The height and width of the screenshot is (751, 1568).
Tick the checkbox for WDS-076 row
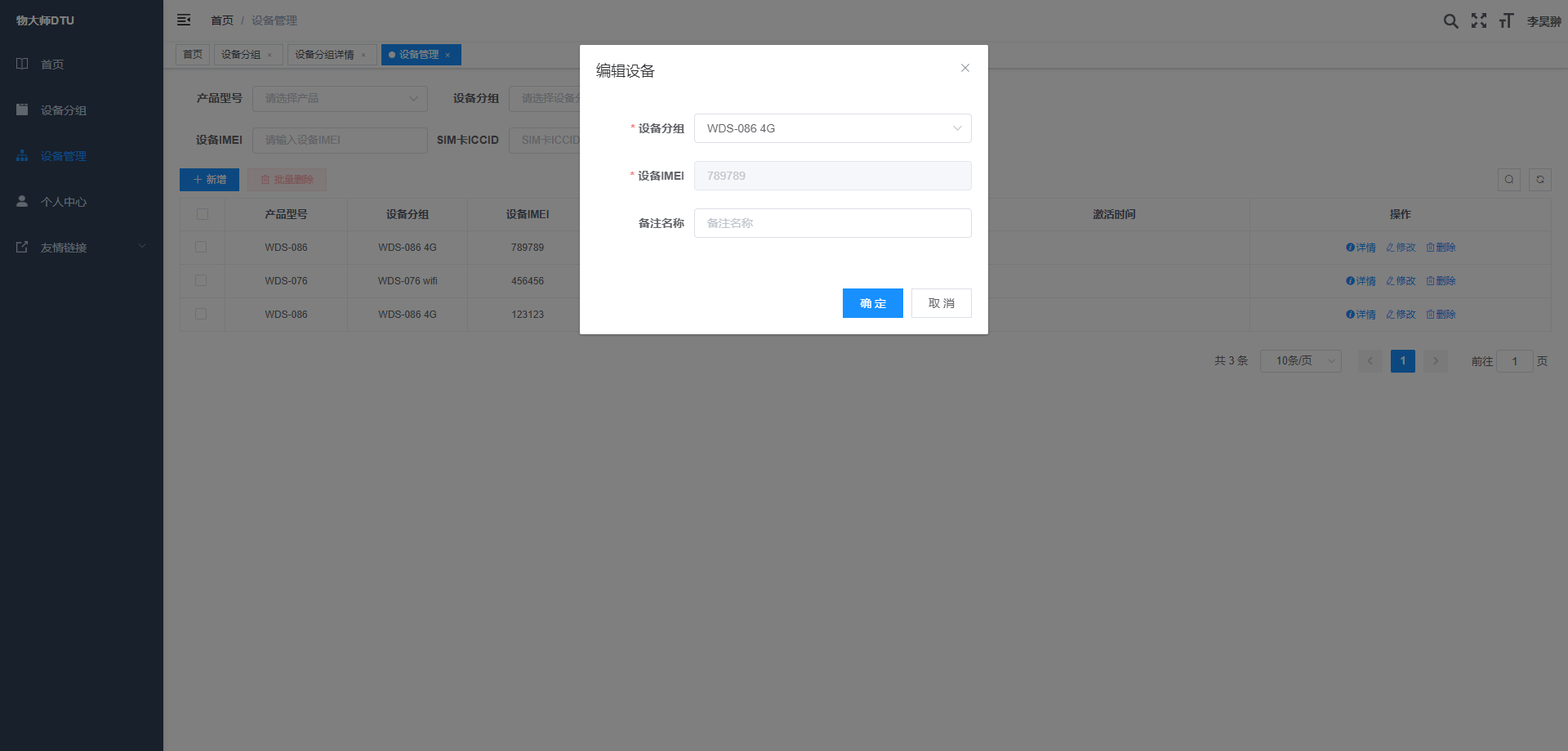(x=201, y=280)
